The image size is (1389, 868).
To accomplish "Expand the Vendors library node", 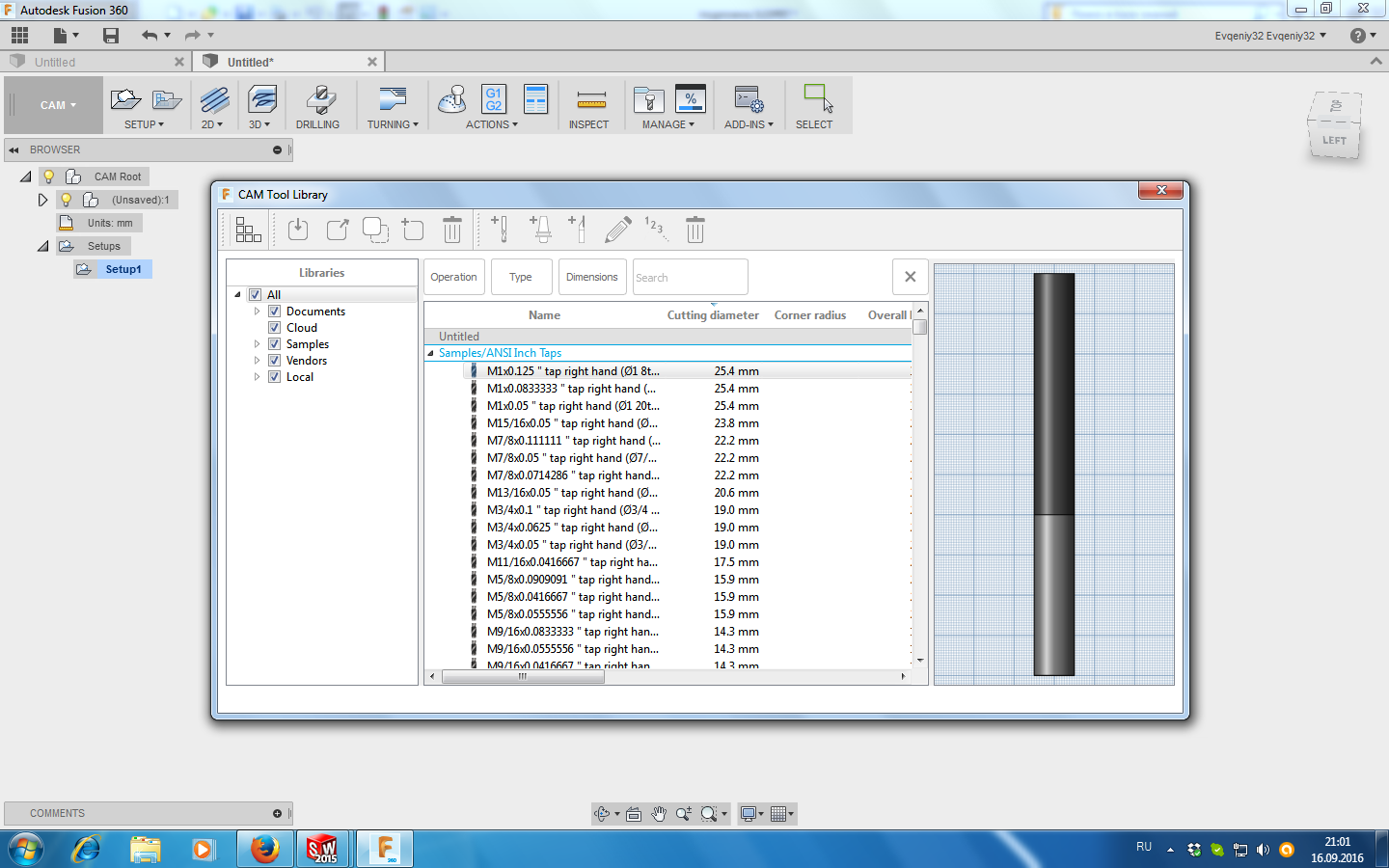I will pyautogui.click(x=257, y=361).
